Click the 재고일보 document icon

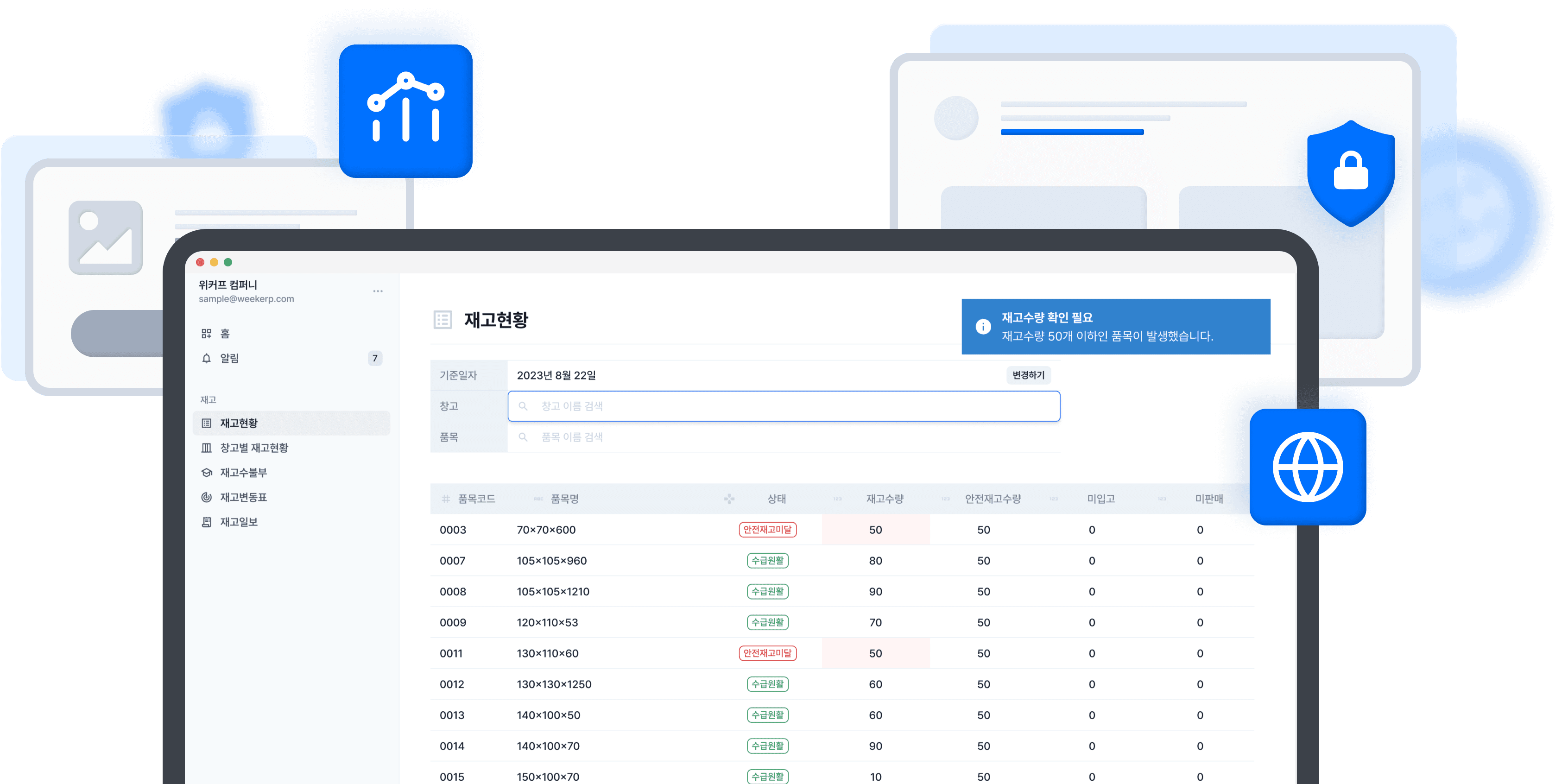point(206,522)
